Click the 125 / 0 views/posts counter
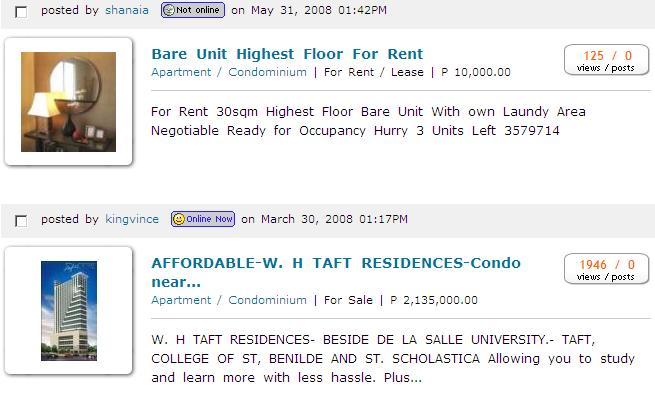 [x=606, y=60]
